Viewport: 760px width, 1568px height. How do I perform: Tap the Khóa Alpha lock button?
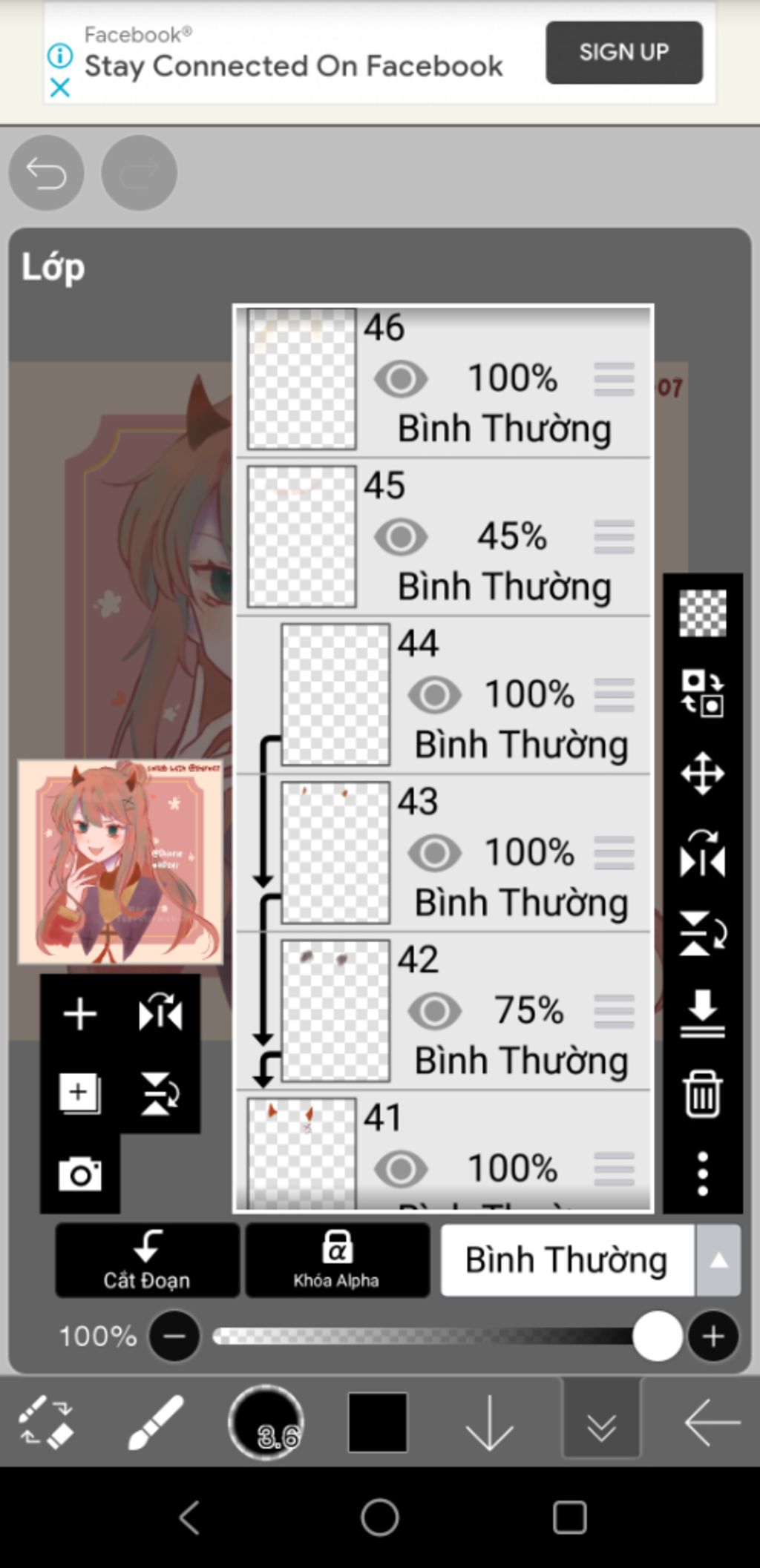pos(337,1260)
